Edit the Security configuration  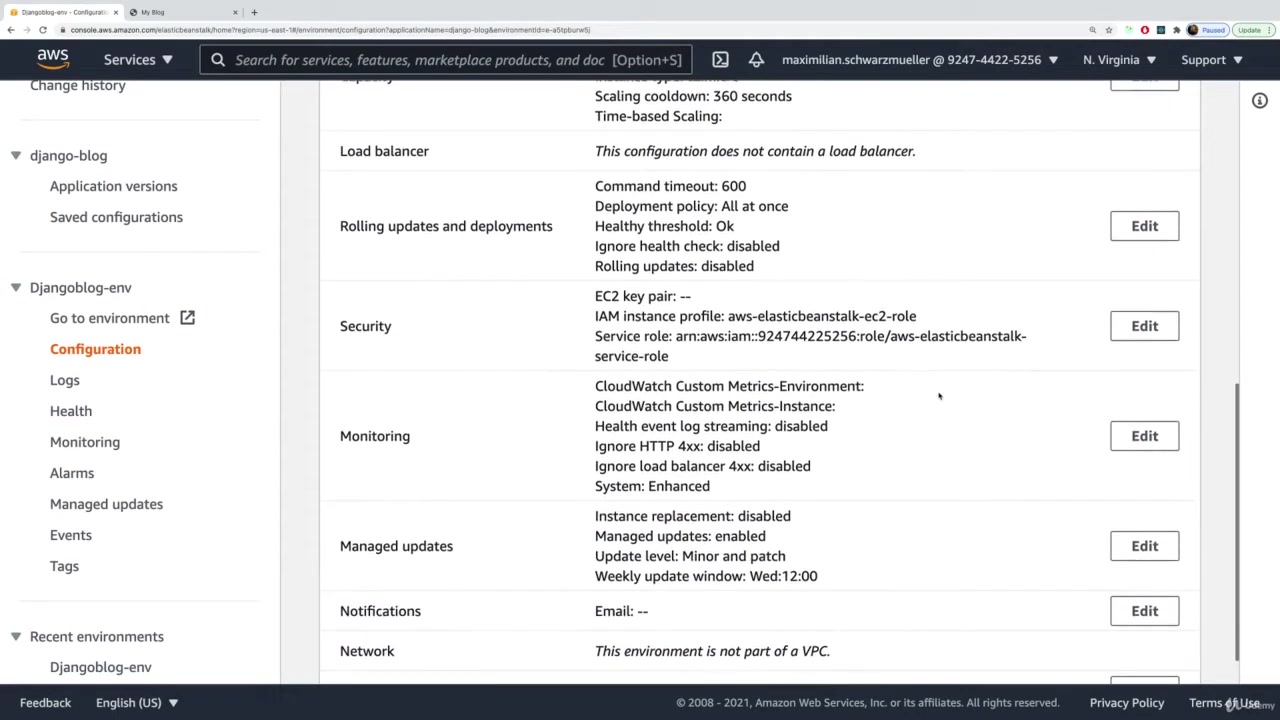click(x=1144, y=326)
